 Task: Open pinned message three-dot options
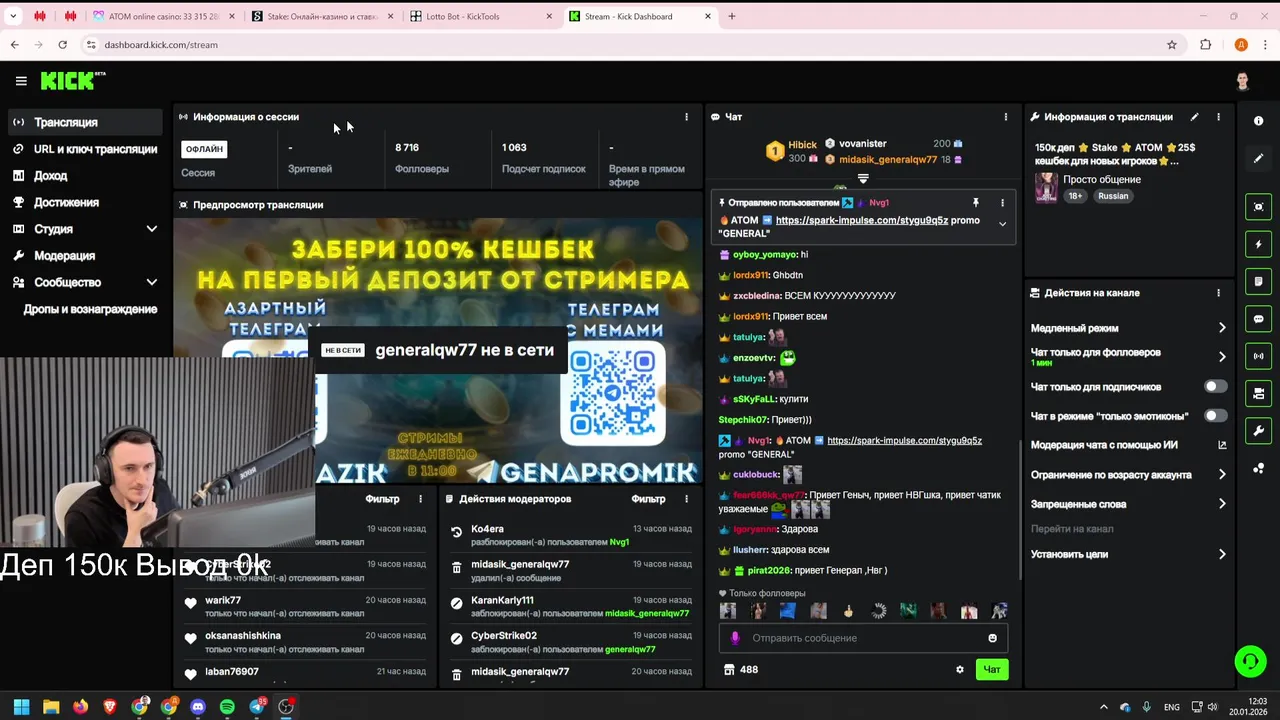1002,203
